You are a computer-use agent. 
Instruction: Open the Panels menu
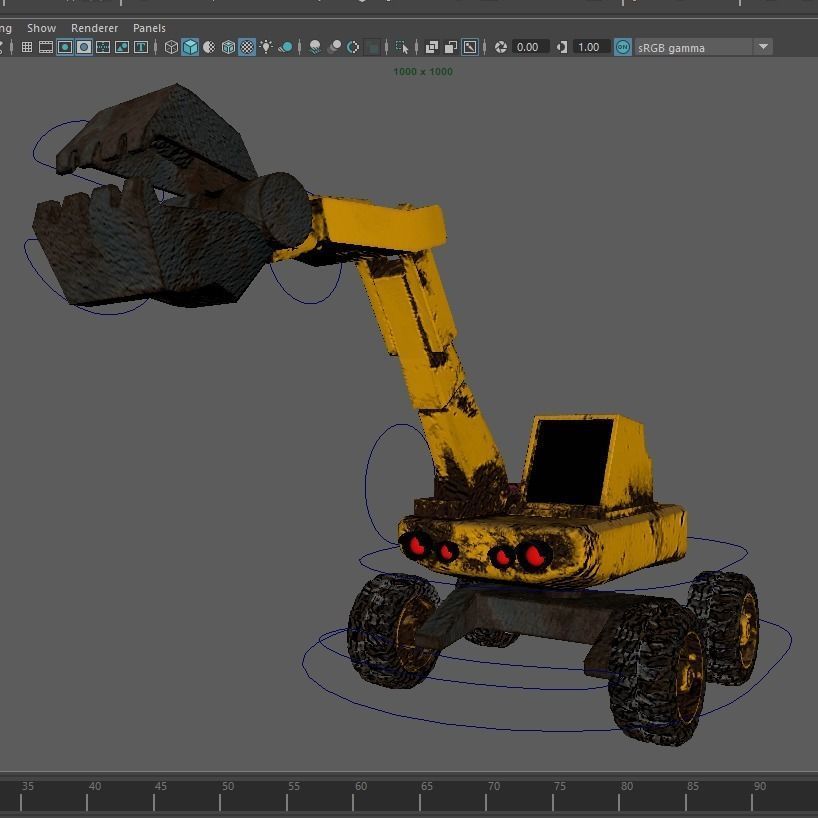pyautogui.click(x=149, y=28)
